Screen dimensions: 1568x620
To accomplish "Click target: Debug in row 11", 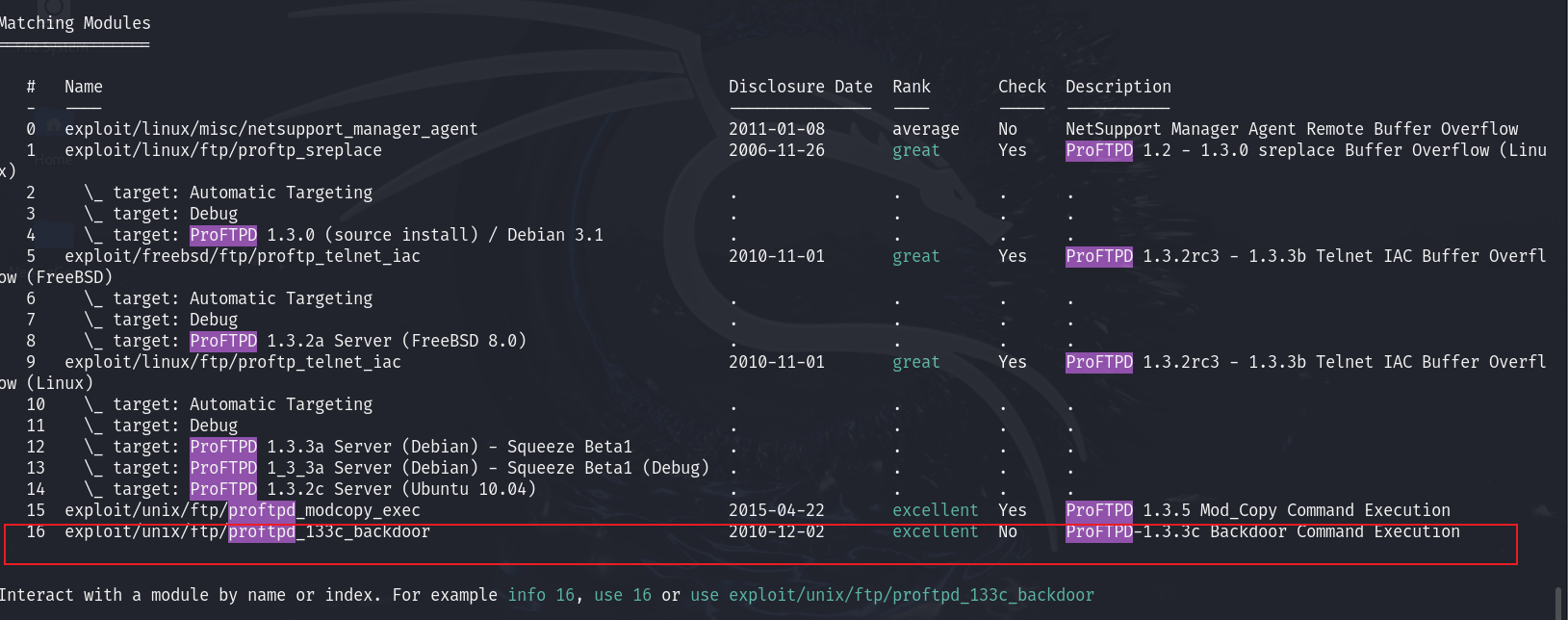I will [x=175, y=426].
